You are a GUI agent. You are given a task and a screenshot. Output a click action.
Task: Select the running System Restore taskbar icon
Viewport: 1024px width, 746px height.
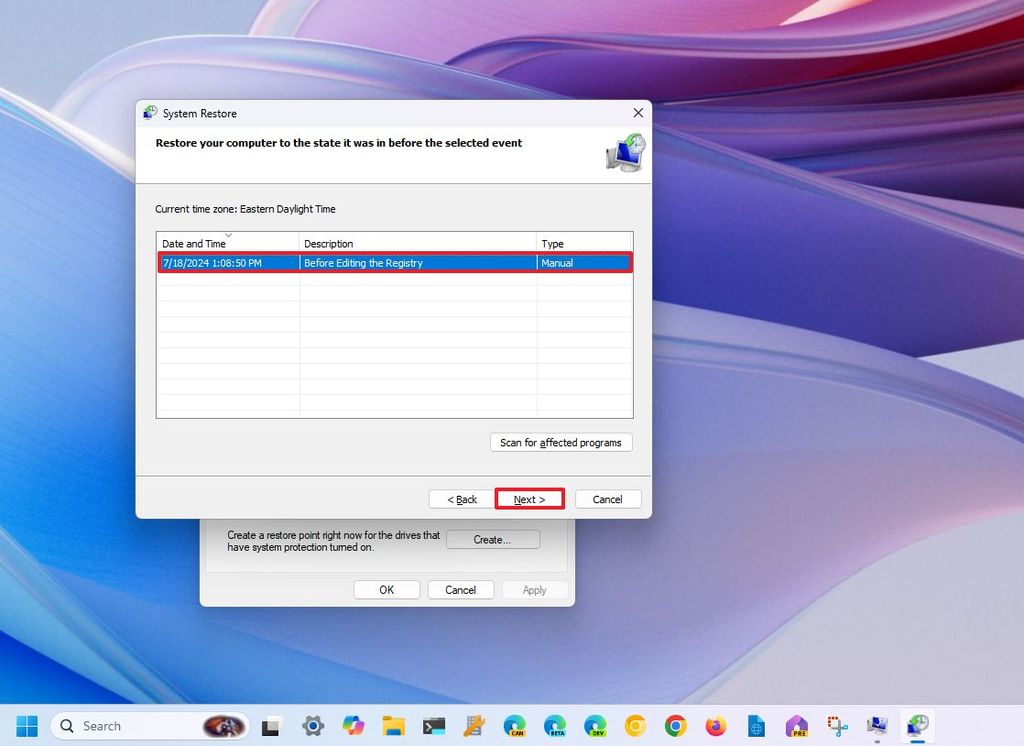918,725
